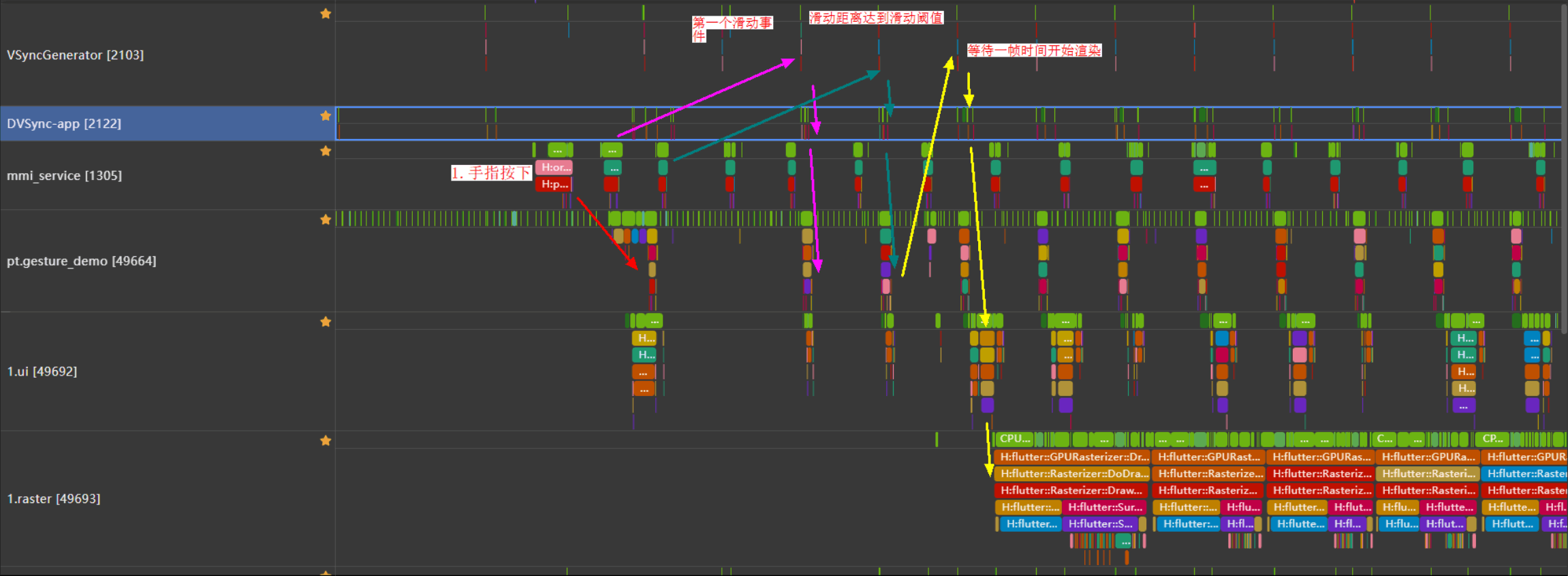1568x576 pixels.
Task: Select the tan H:flutter::Rasteri... slice
Action: click(x=1427, y=474)
